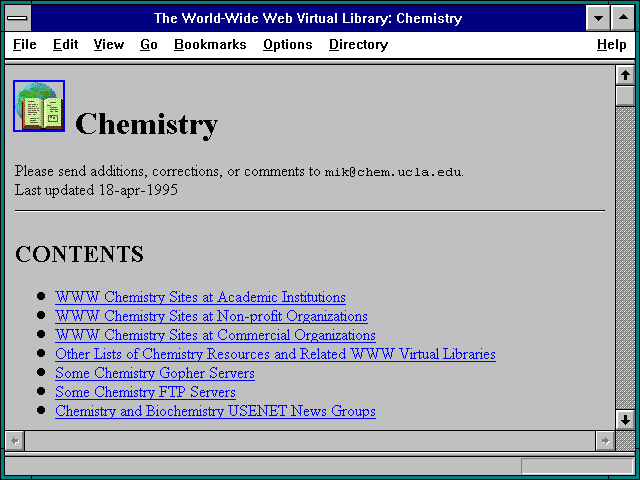The width and height of the screenshot is (640, 480).
Task: Minimize window with the down-arrow title button
Action: [x=598, y=18]
